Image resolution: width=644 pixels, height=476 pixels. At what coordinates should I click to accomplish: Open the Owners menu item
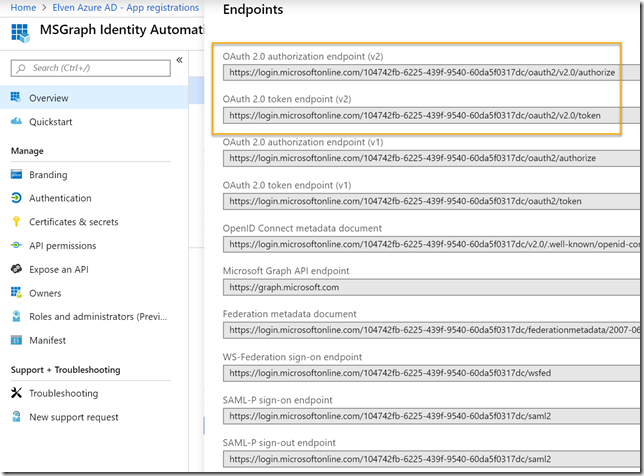click(94, 293)
